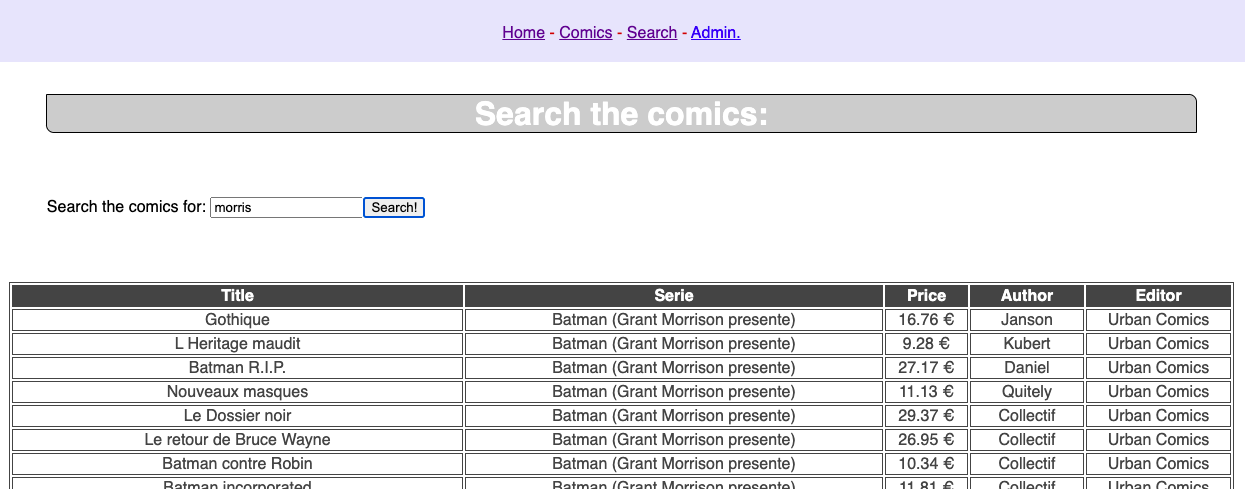1245x489 pixels.
Task: Click the Title column header
Action: (237, 295)
